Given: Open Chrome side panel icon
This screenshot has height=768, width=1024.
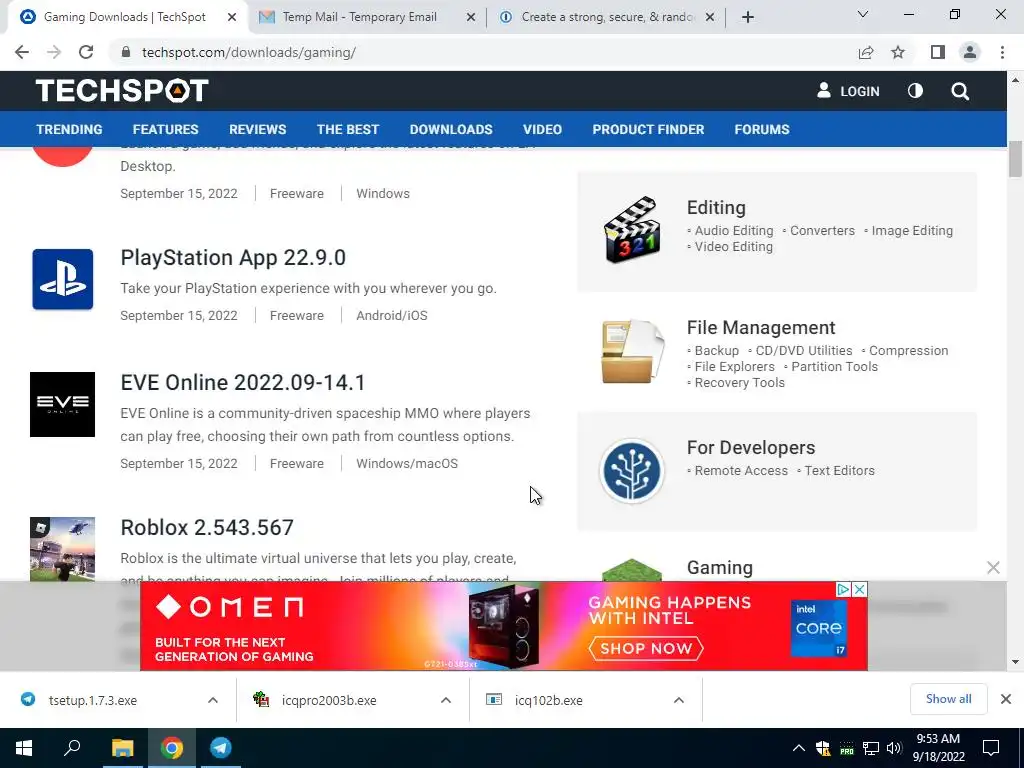Looking at the screenshot, I should click(938, 52).
